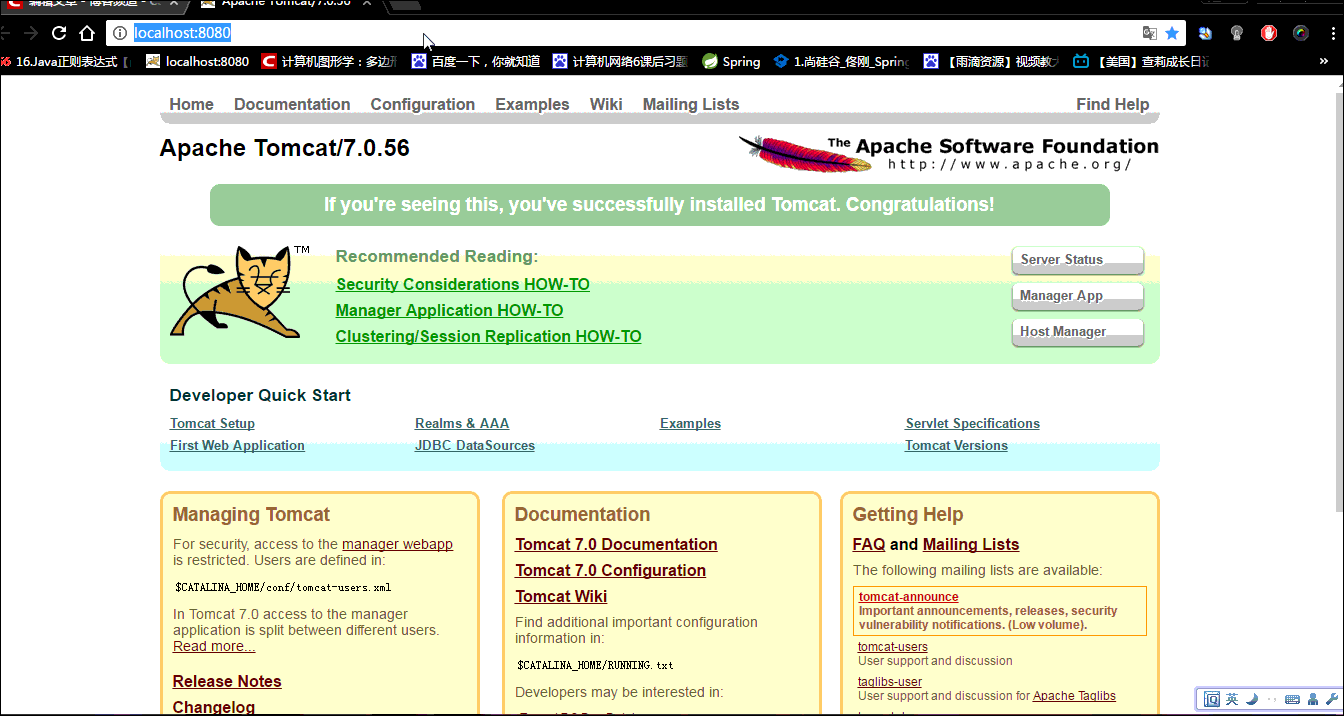Click the Tomcat cat logo image
This screenshot has width=1344, height=716.
pyautogui.click(x=236, y=292)
